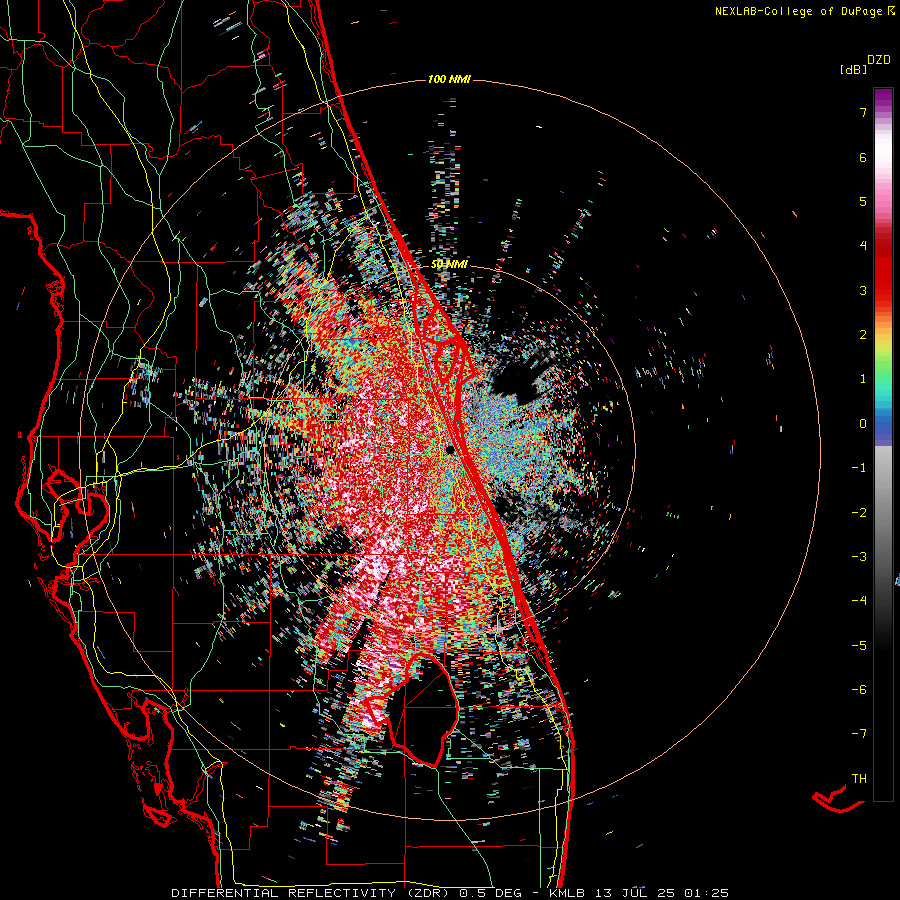Click the -5 tick label on the color scale

point(859,646)
